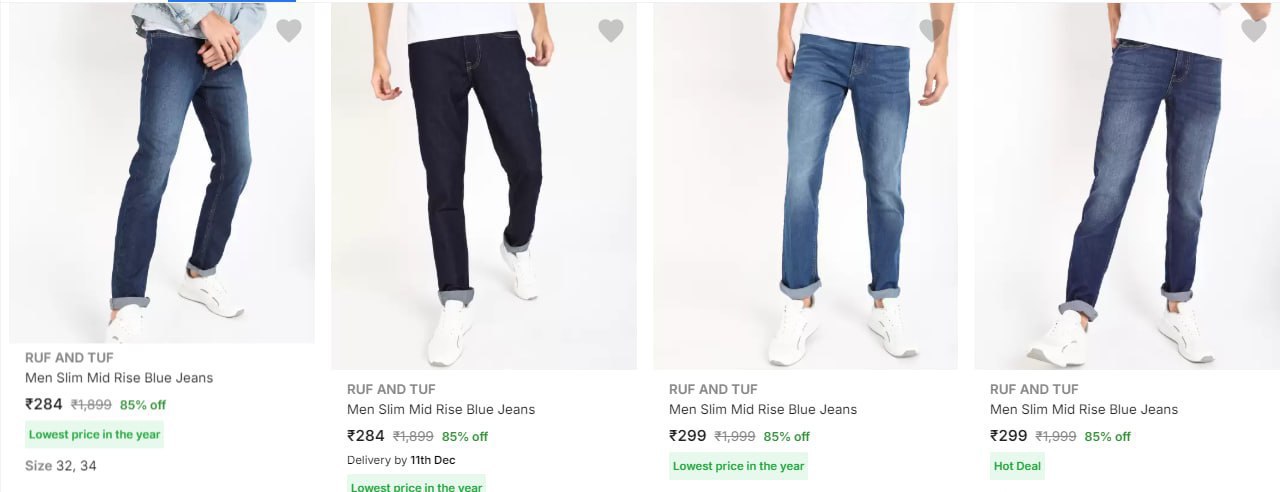Click heart icon on second jeans product
The height and width of the screenshot is (492, 1280).
[x=611, y=31]
